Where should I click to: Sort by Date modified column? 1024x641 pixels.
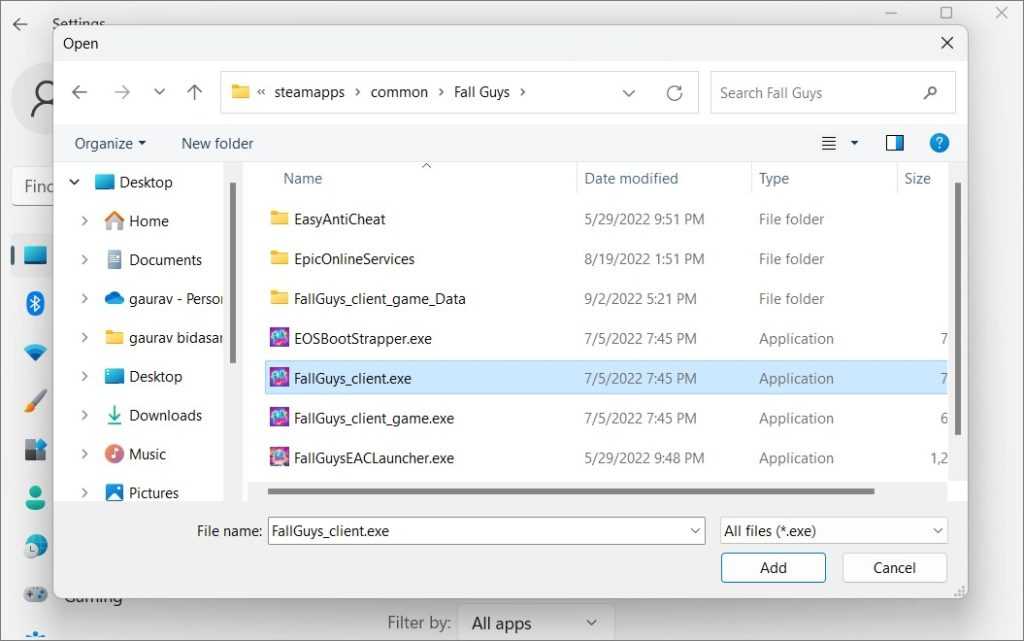point(631,178)
